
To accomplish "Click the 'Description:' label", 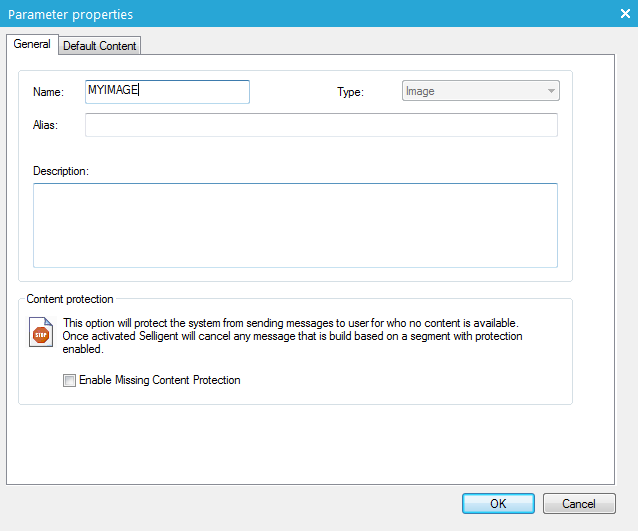I will (61, 171).
